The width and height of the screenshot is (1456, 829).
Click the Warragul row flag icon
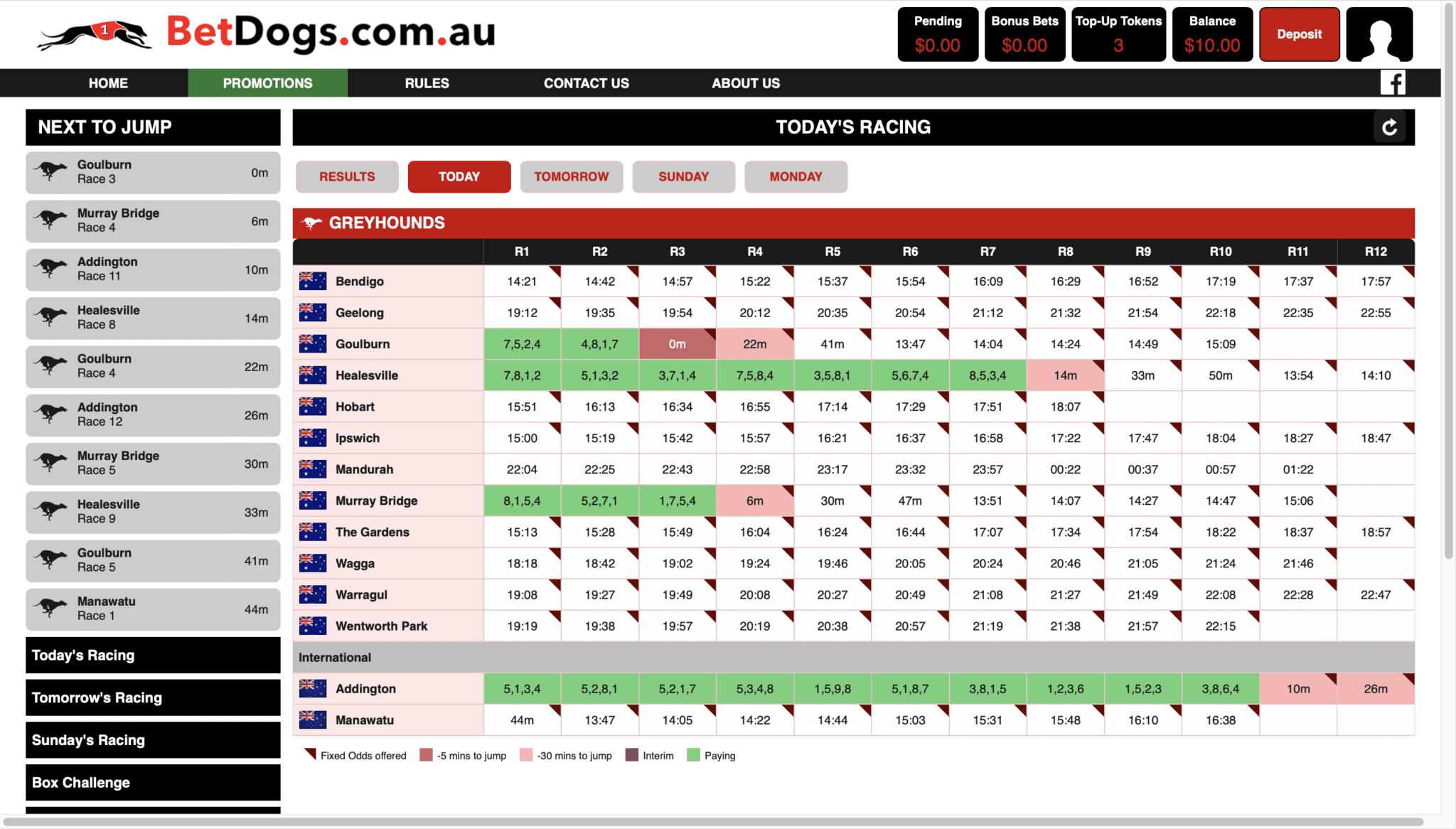point(313,594)
